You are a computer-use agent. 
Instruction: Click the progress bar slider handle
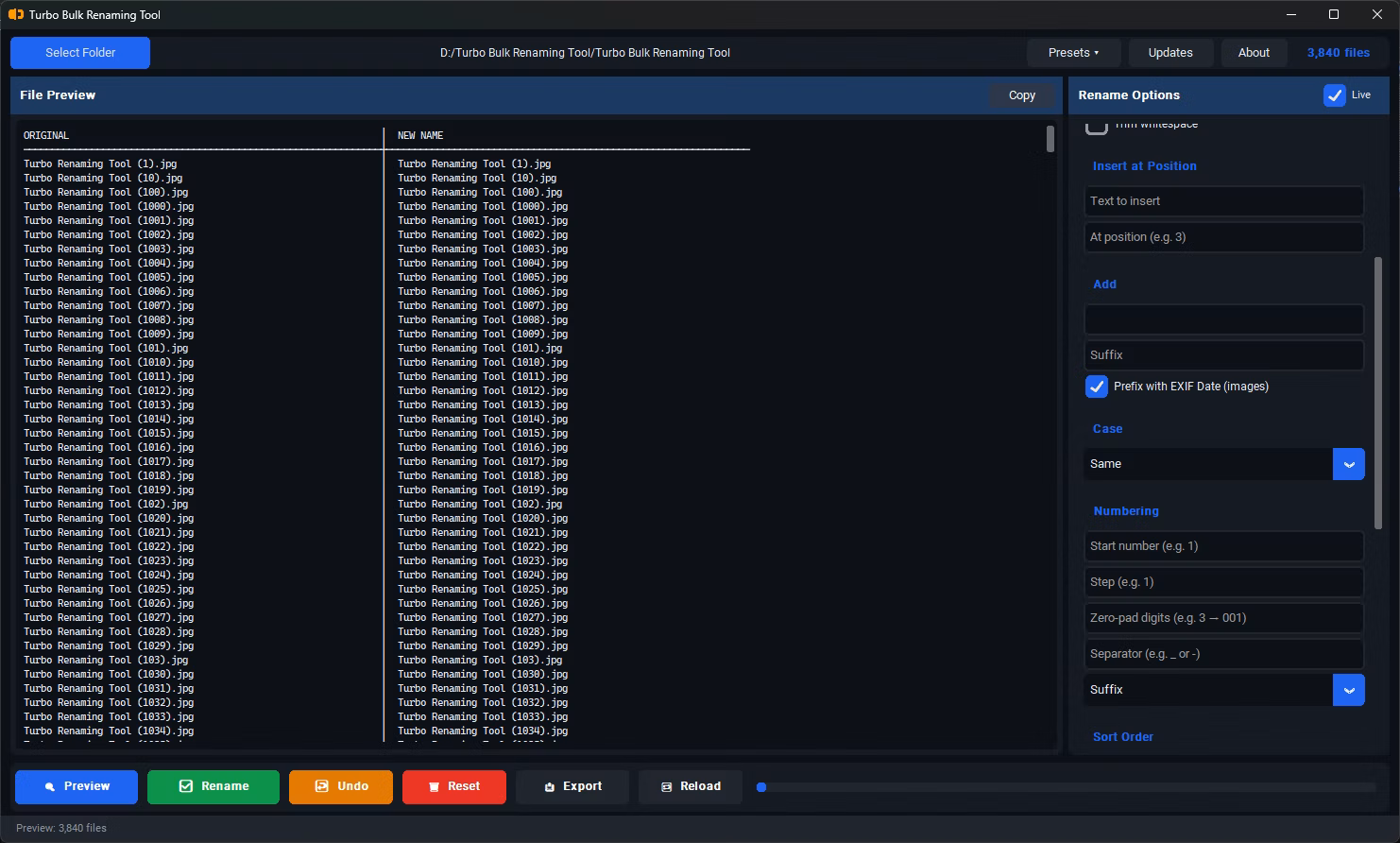click(761, 786)
